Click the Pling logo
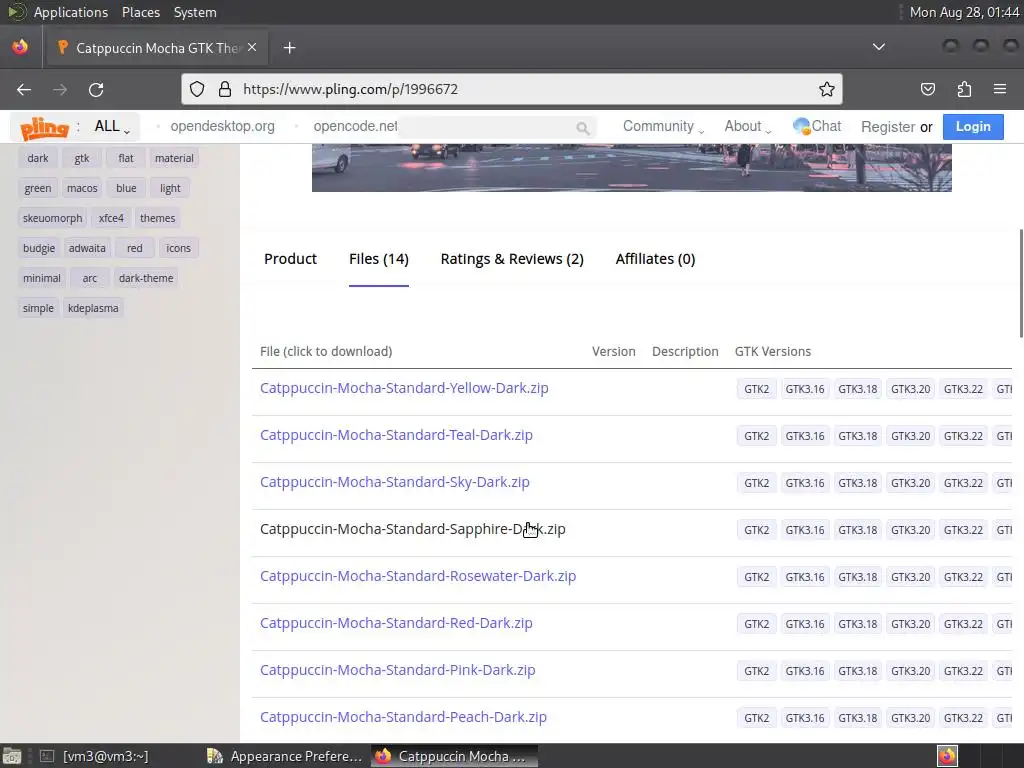 point(44,128)
